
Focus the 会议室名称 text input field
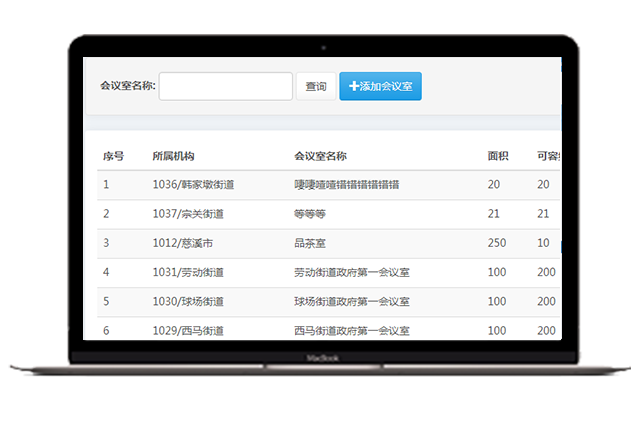click(x=225, y=87)
